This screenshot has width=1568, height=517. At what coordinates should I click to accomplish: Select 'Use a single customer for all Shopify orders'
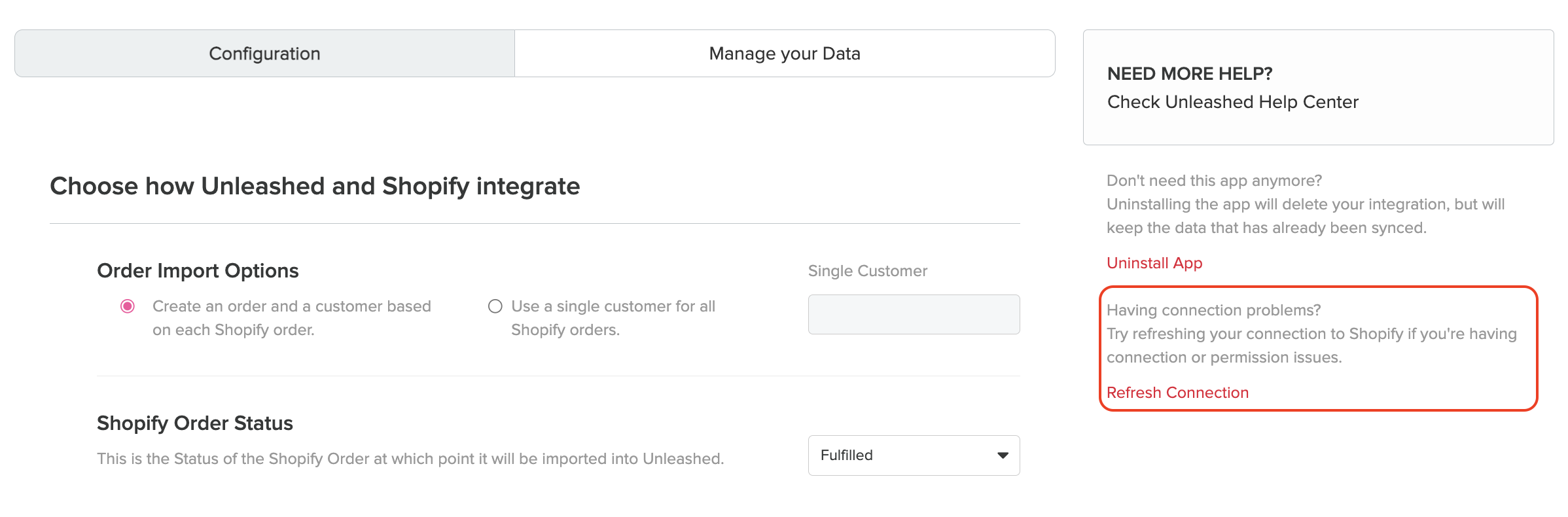pyautogui.click(x=495, y=306)
